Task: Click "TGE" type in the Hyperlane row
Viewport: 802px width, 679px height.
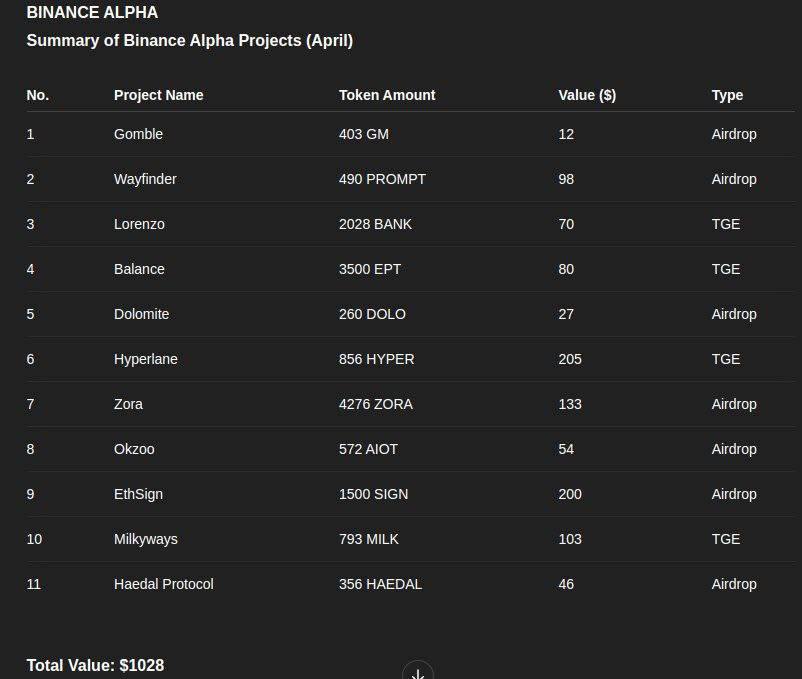Action: pos(726,359)
